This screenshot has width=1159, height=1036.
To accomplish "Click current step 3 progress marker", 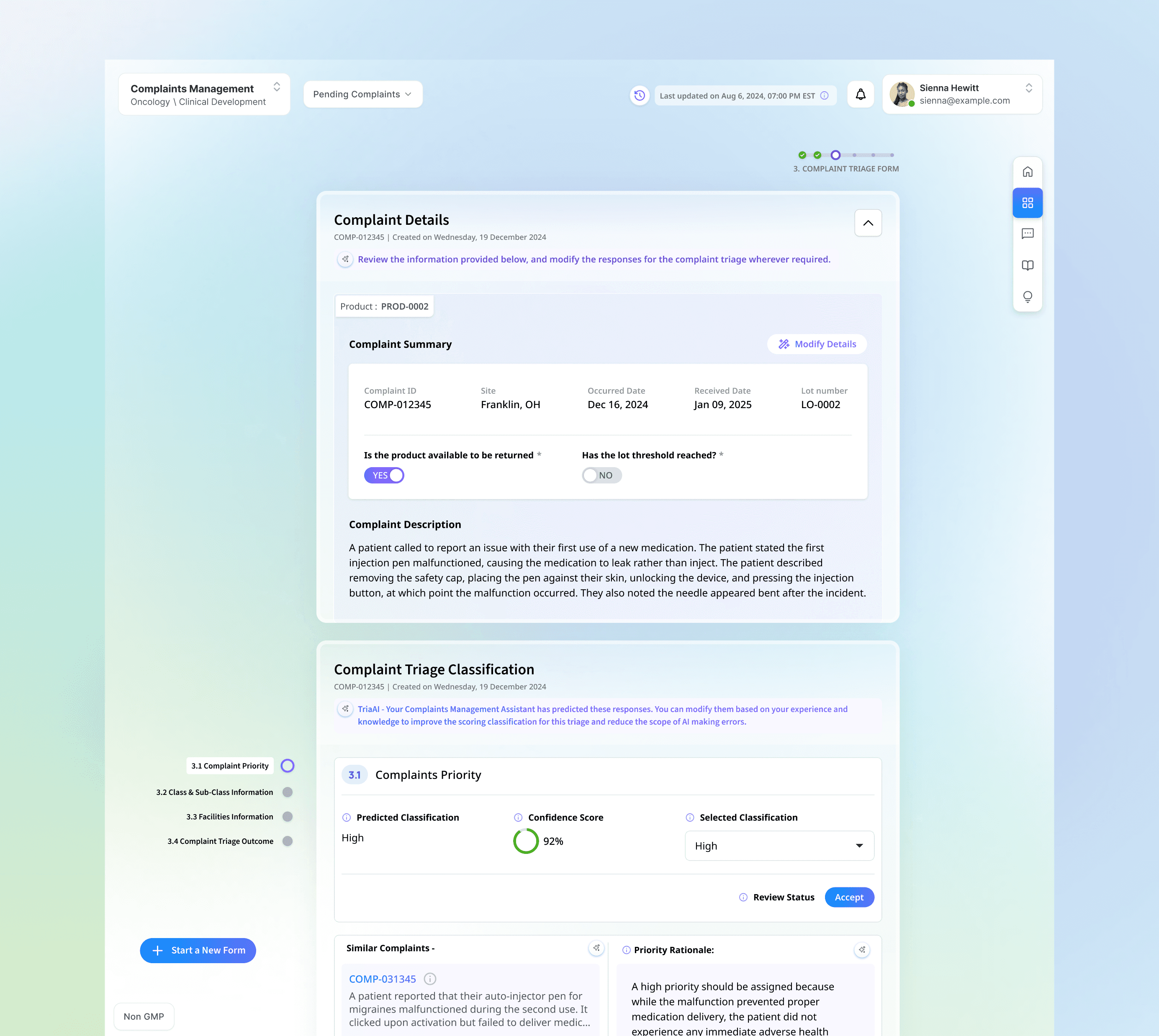I will tap(836, 155).
